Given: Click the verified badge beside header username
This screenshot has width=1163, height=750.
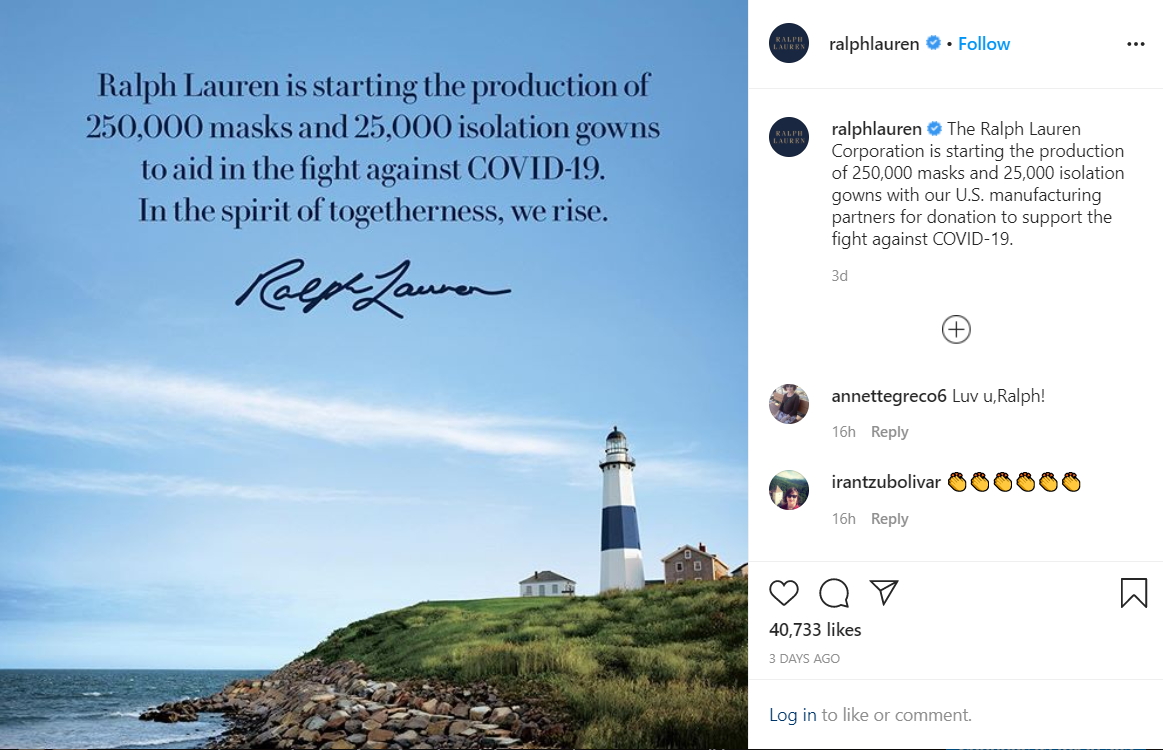Looking at the screenshot, I should click(x=934, y=44).
